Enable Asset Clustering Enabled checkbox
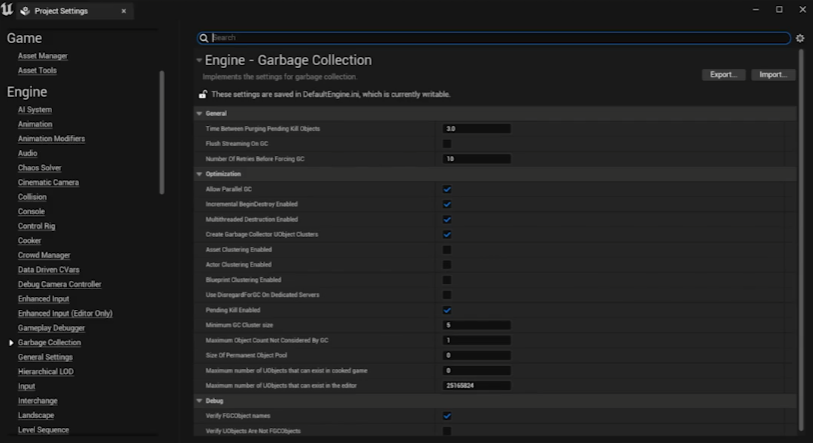The height and width of the screenshot is (443, 813). tap(447, 250)
